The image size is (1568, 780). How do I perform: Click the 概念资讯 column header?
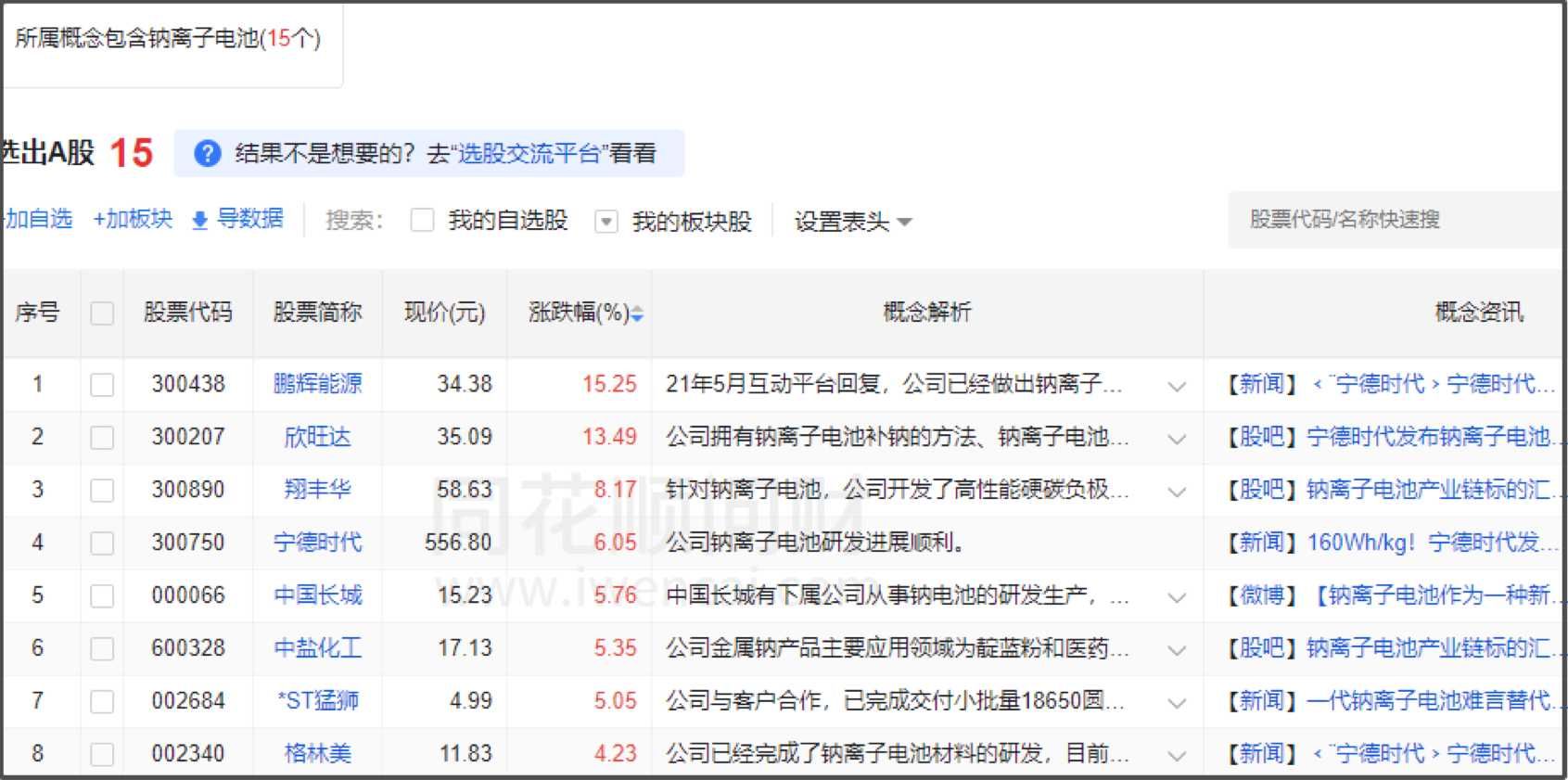tap(1478, 313)
